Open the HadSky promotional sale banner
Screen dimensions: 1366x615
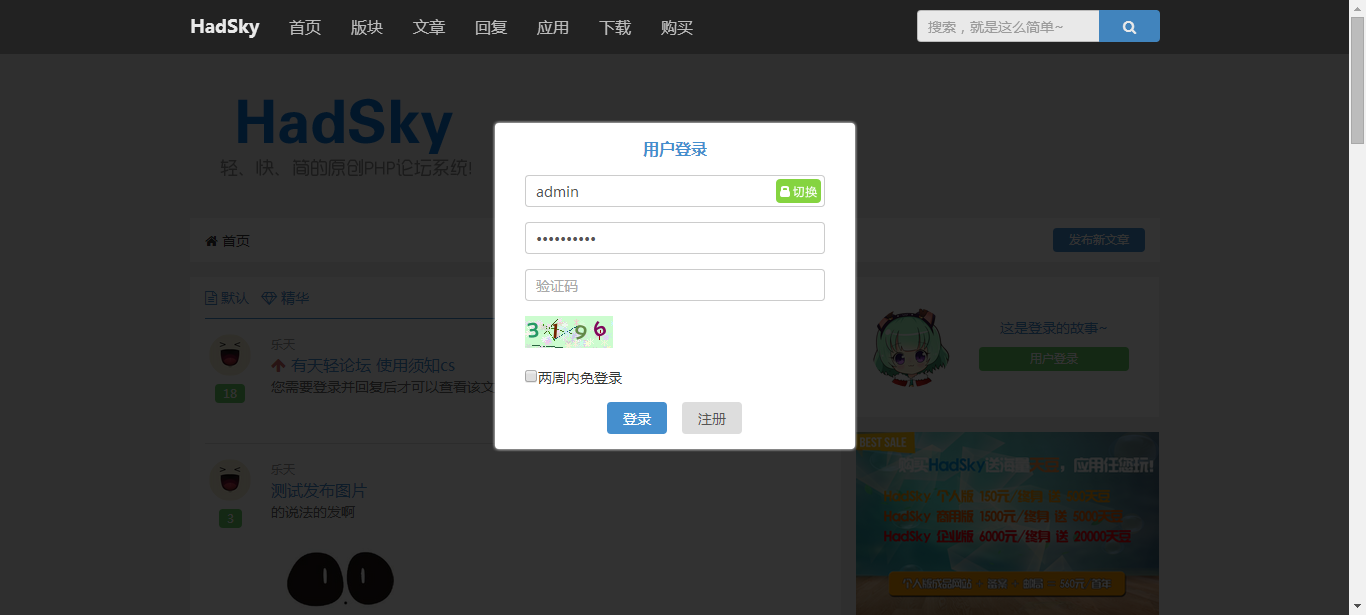(1007, 523)
